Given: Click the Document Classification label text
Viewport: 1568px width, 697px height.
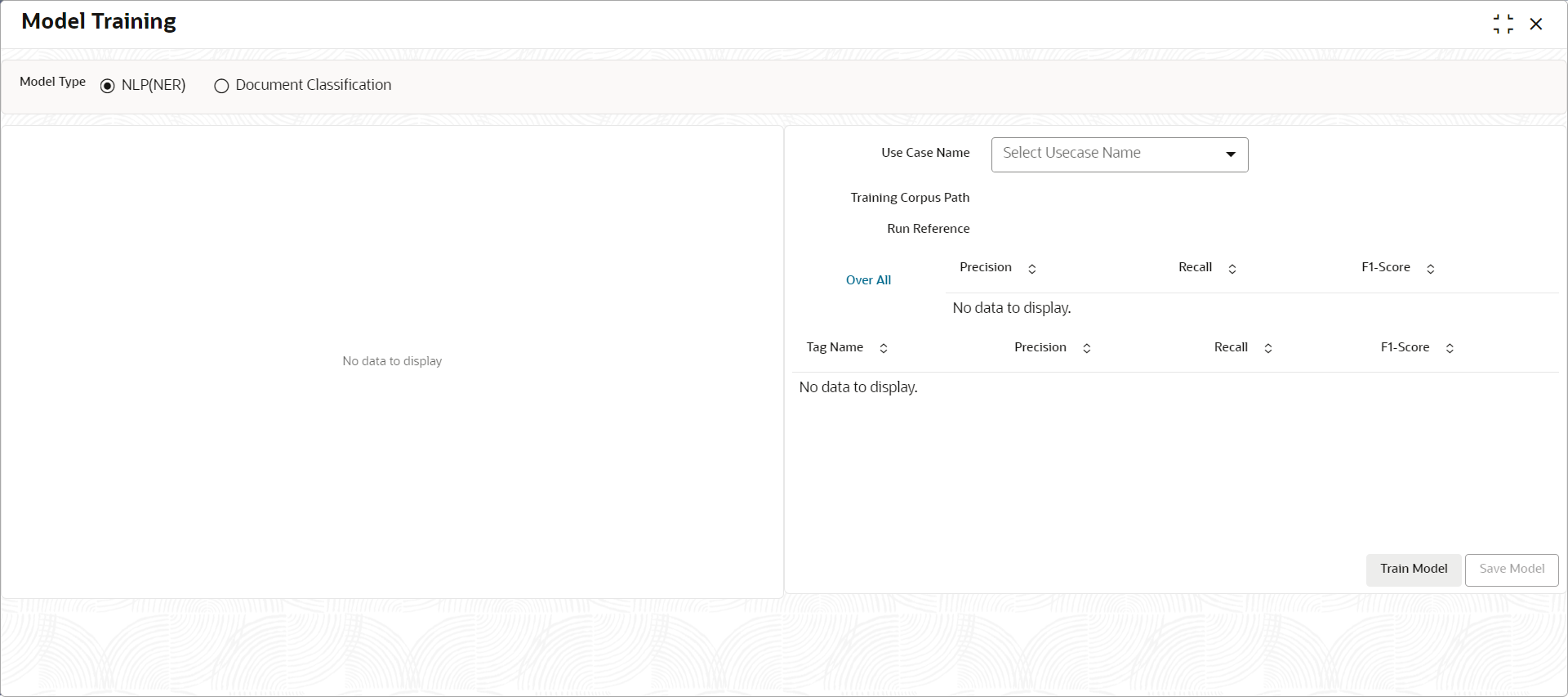Looking at the screenshot, I should [314, 85].
